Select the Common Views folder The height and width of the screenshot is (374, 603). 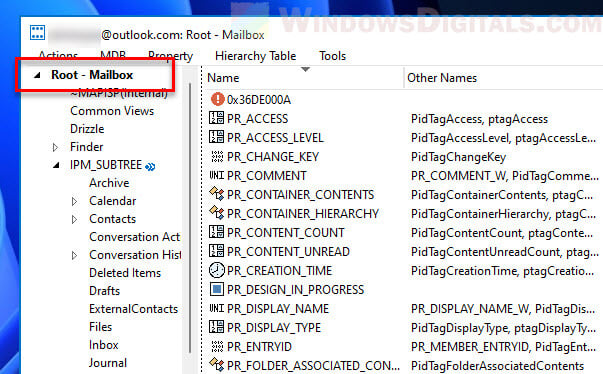click(x=112, y=111)
